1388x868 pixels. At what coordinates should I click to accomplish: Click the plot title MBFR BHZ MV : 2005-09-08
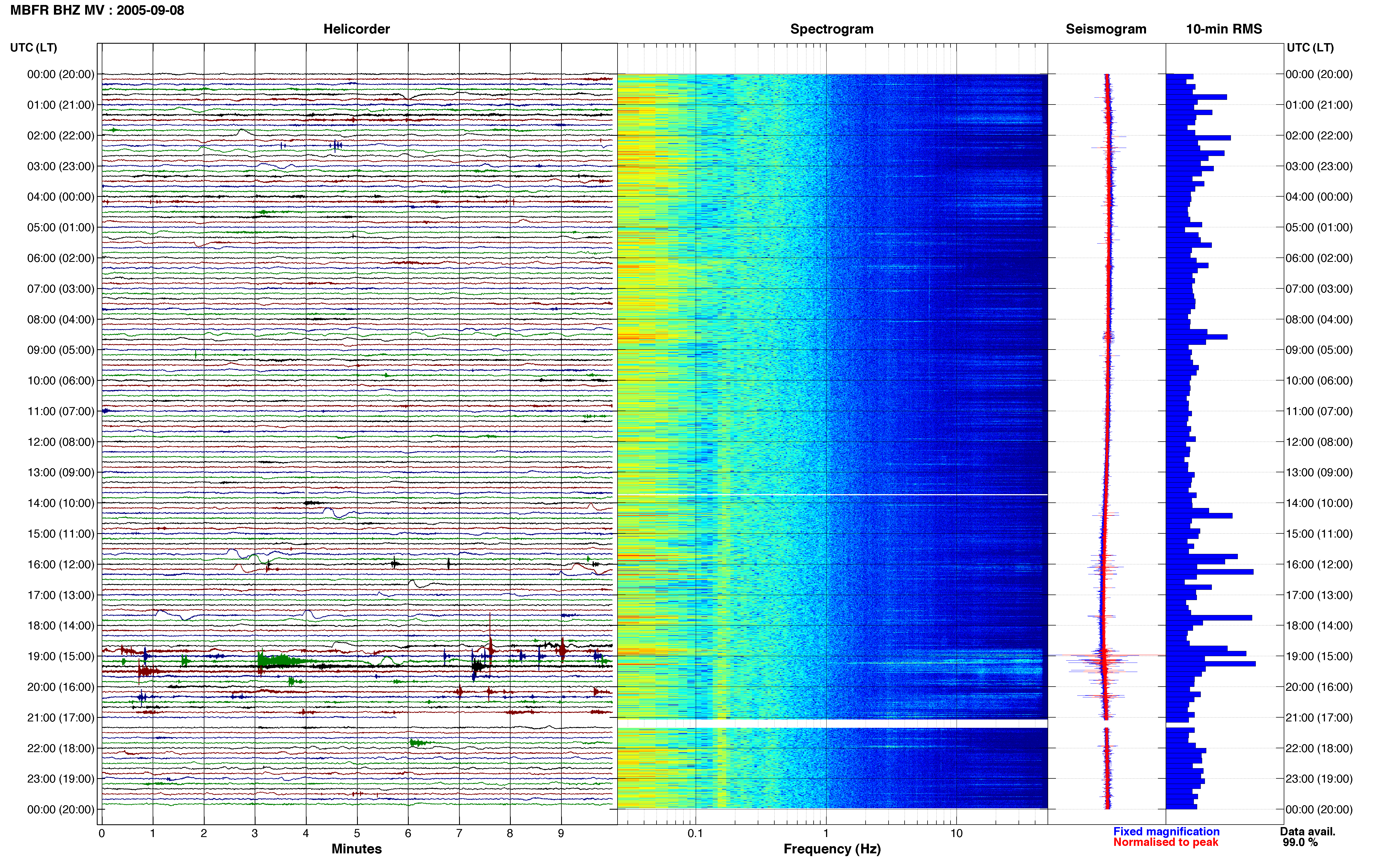[x=97, y=10]
